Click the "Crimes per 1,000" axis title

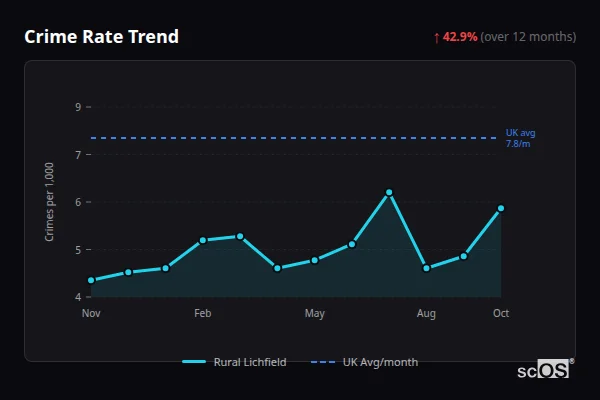pyautogui.click(x=49, y=202)
